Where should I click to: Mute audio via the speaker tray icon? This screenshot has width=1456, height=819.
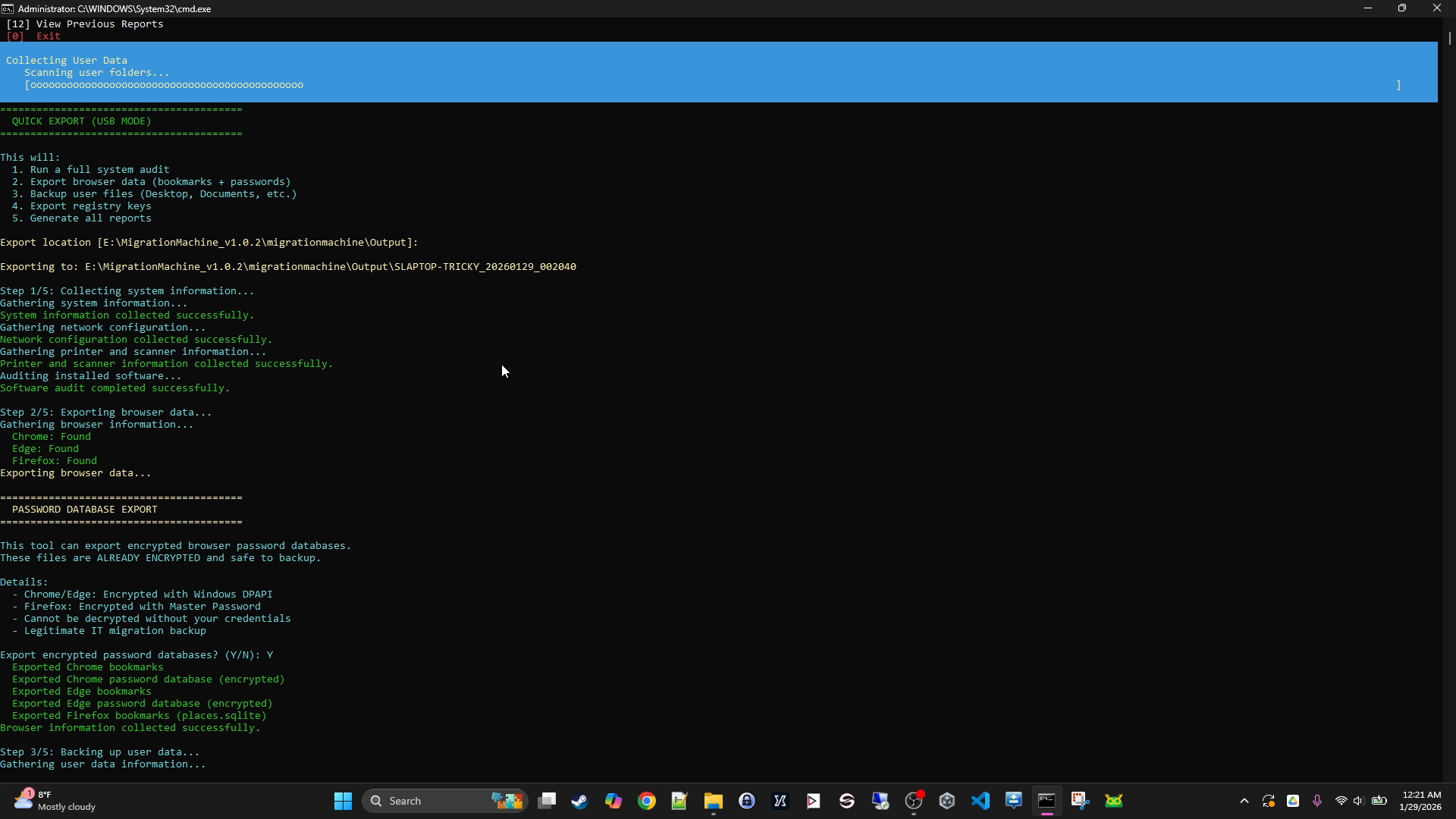coord(1360,801)
